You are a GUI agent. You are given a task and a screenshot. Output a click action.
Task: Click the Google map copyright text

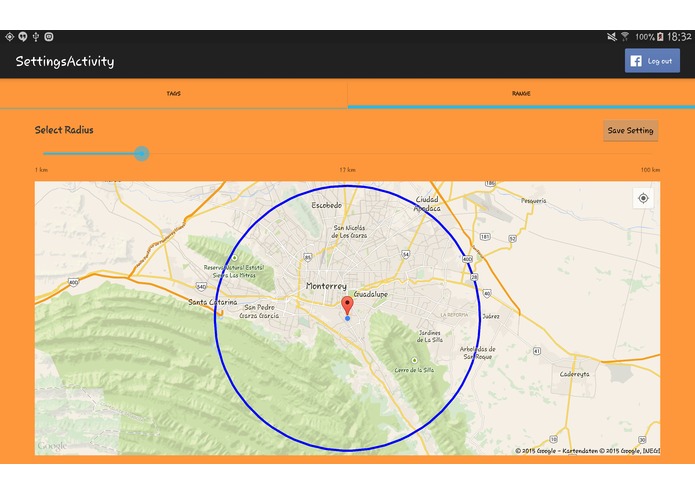pos(587,451)
